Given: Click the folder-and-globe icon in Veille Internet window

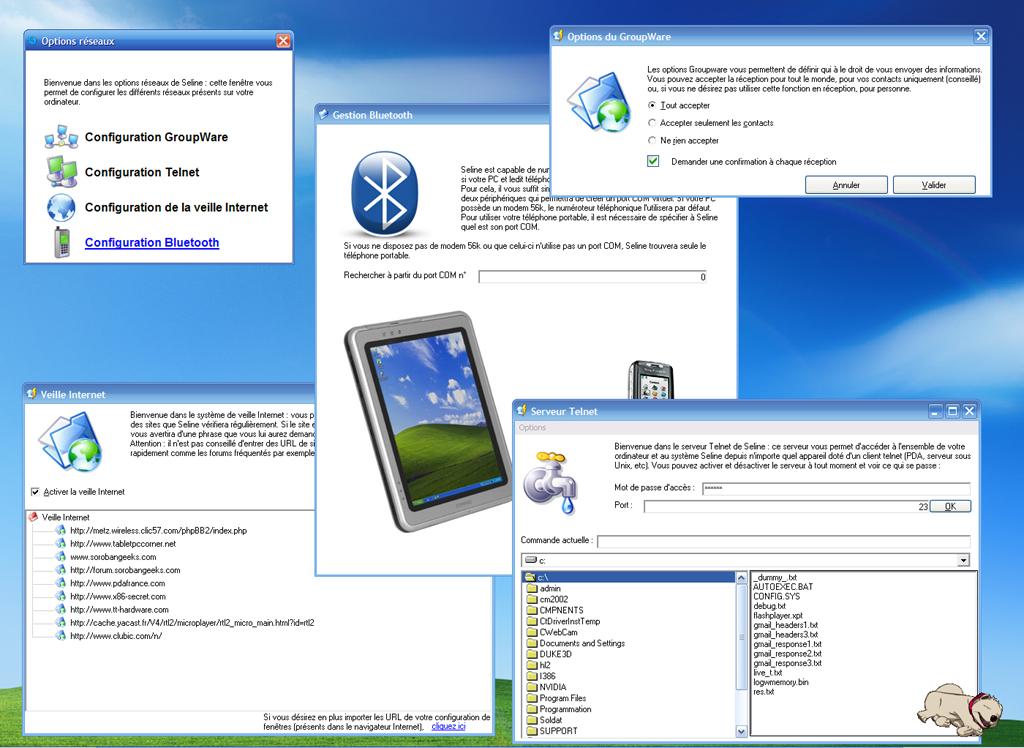Looking at the screenshot, I should [71, 442].
